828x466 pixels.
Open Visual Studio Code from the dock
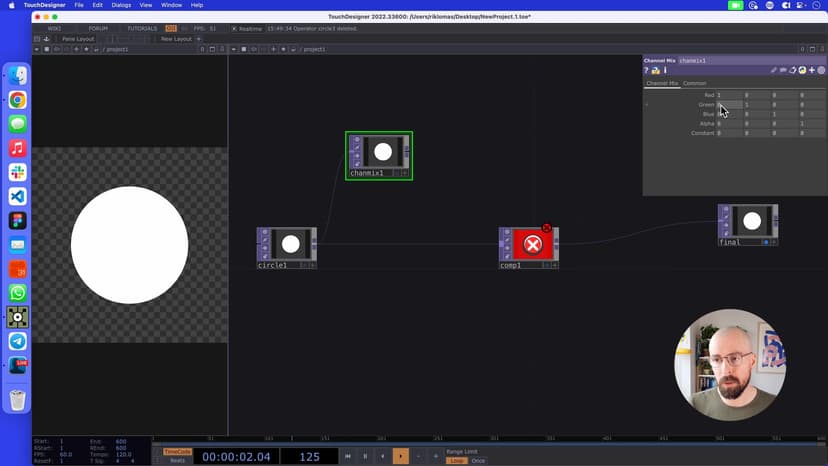click(x=17, y=196)
